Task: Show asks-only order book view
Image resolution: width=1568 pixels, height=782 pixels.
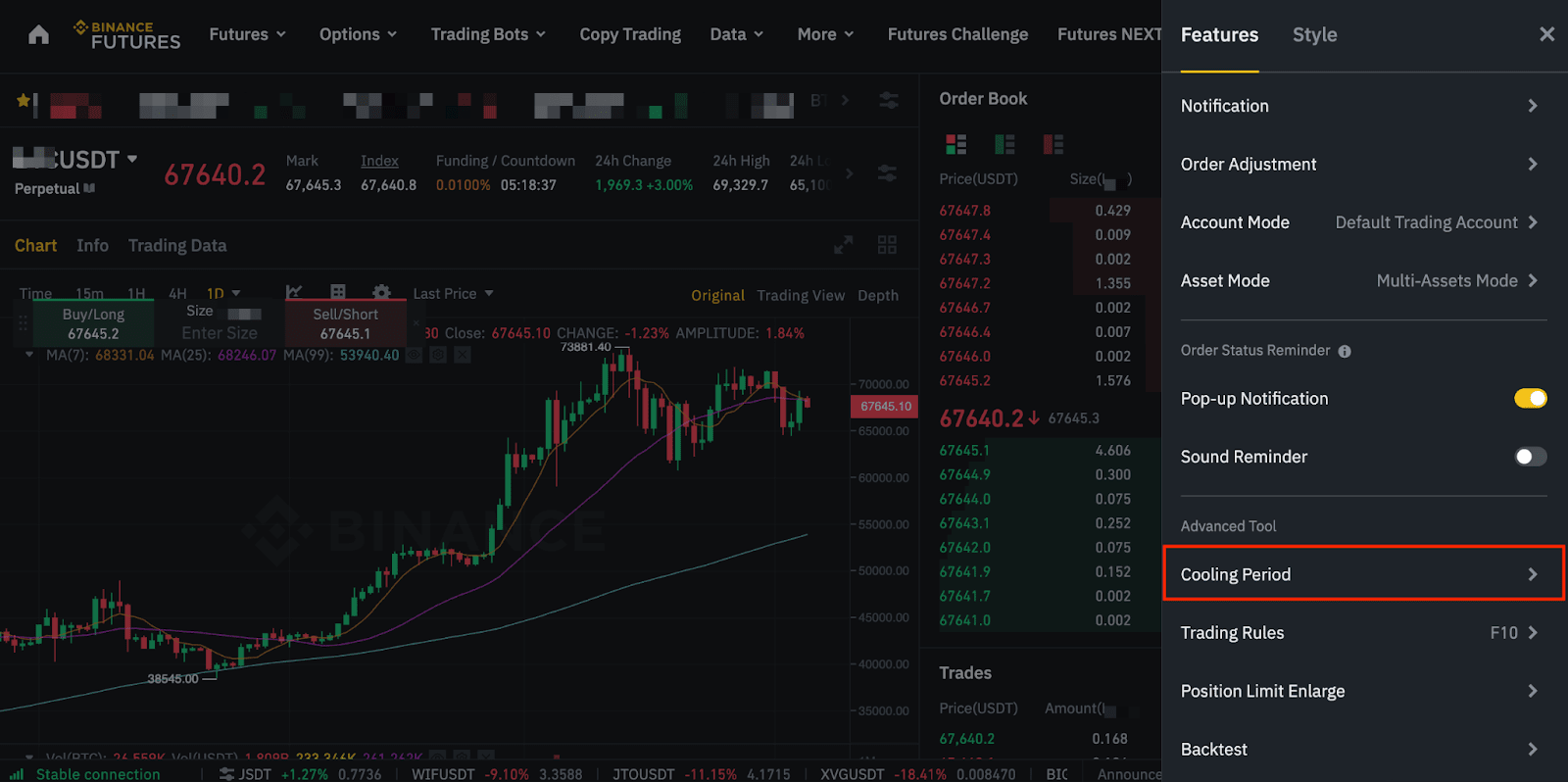Action: click(x=1053, y=145)
